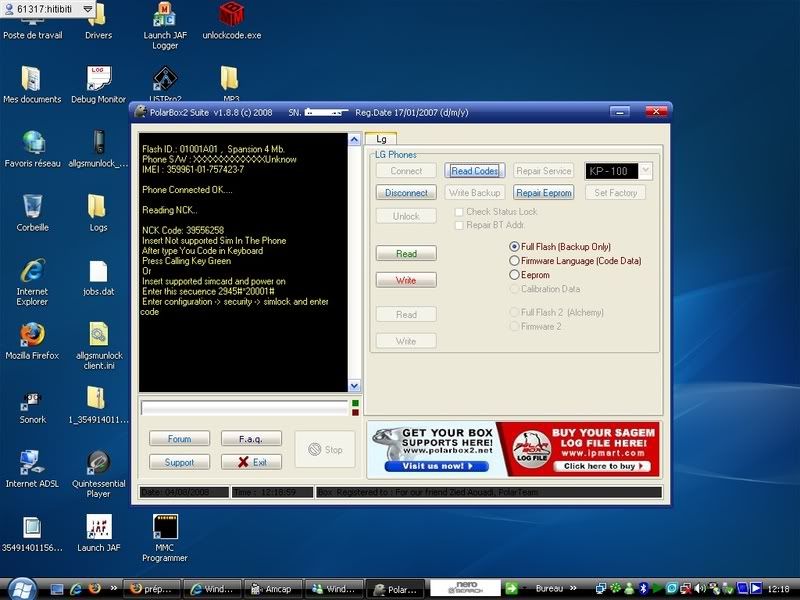Switch to the Amcap taskbar item
This screenshot has width=800, height=600.
coord(272,589)
